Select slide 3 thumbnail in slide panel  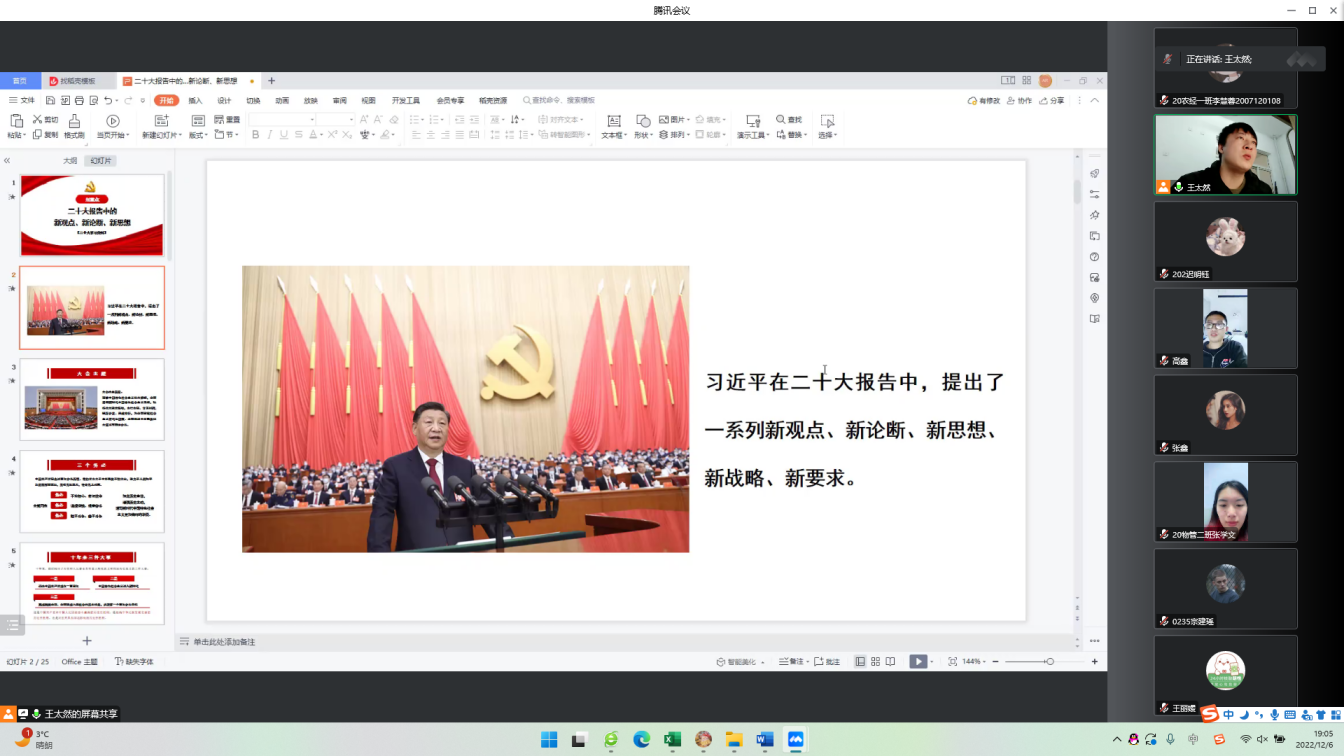tap(94, 400)
